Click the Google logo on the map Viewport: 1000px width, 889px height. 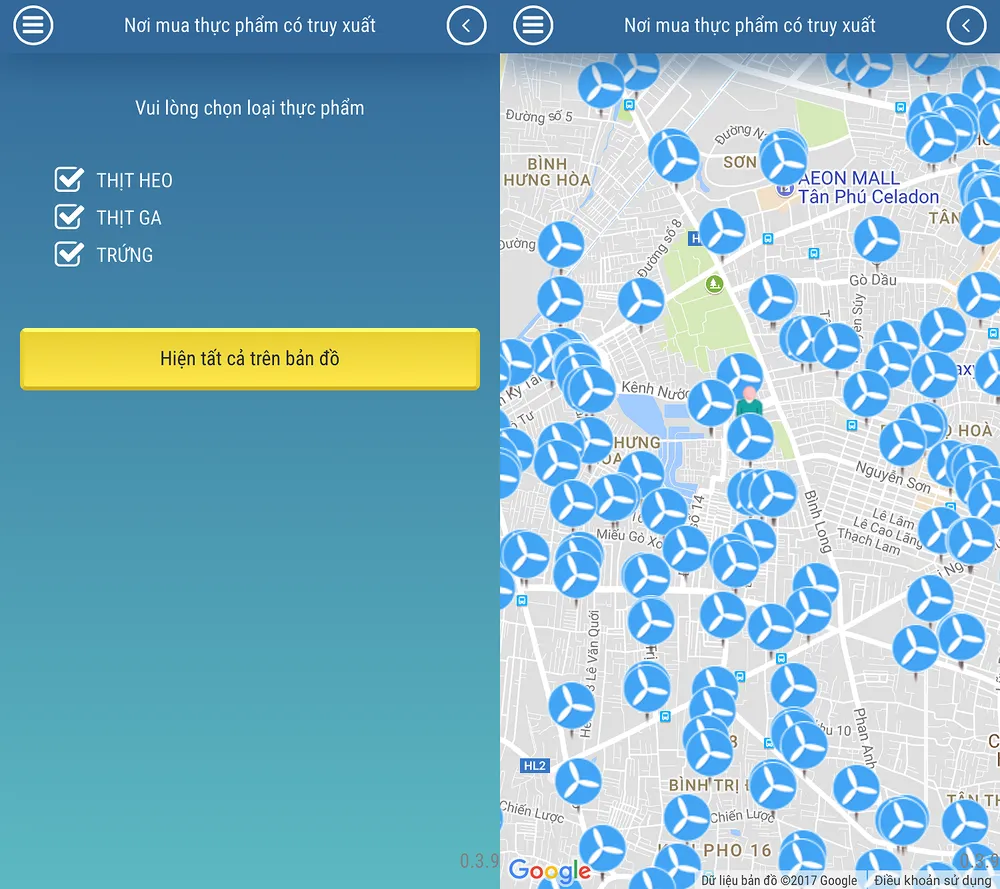[549, 870]
